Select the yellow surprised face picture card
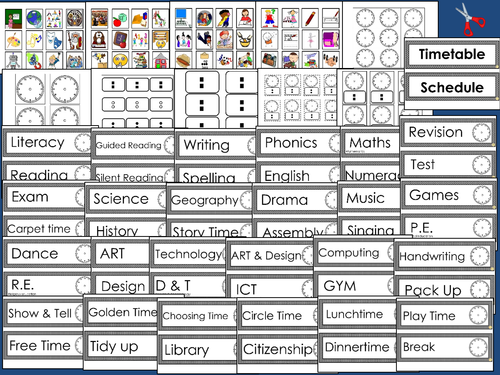500x375 pixels. coord(120,60)
